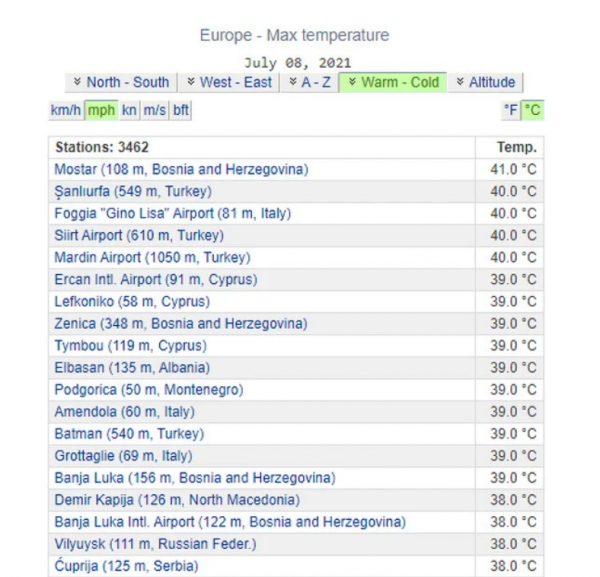This screenshot has width=600, height=577.
Task: Switch temperature to Fahrenheit
Action: 511,110
